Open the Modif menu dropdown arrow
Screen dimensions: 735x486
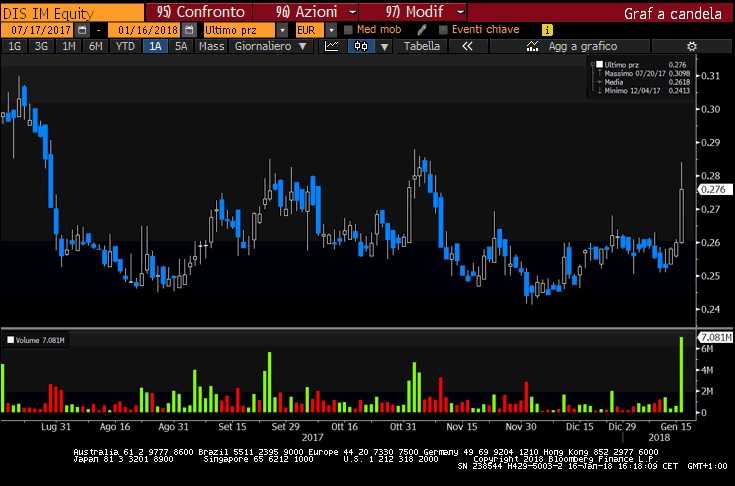pos(460,12)
